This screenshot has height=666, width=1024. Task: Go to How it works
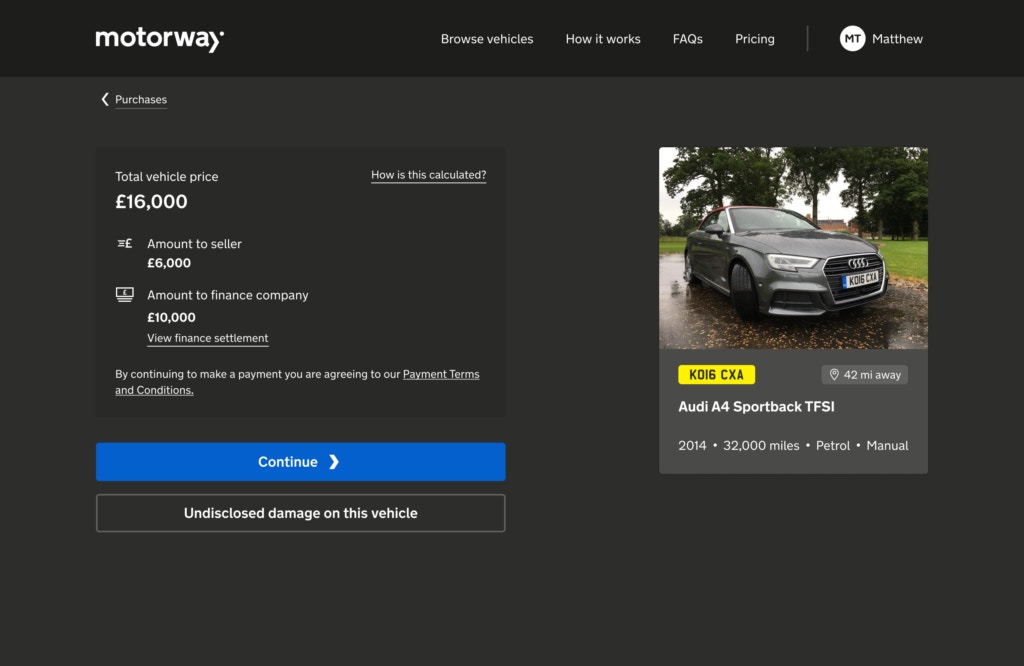tap(602, 38)
